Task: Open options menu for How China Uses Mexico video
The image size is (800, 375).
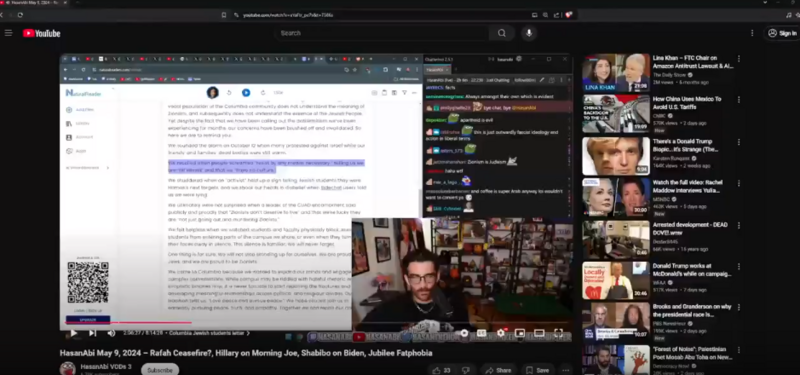Action: (738, 100)
